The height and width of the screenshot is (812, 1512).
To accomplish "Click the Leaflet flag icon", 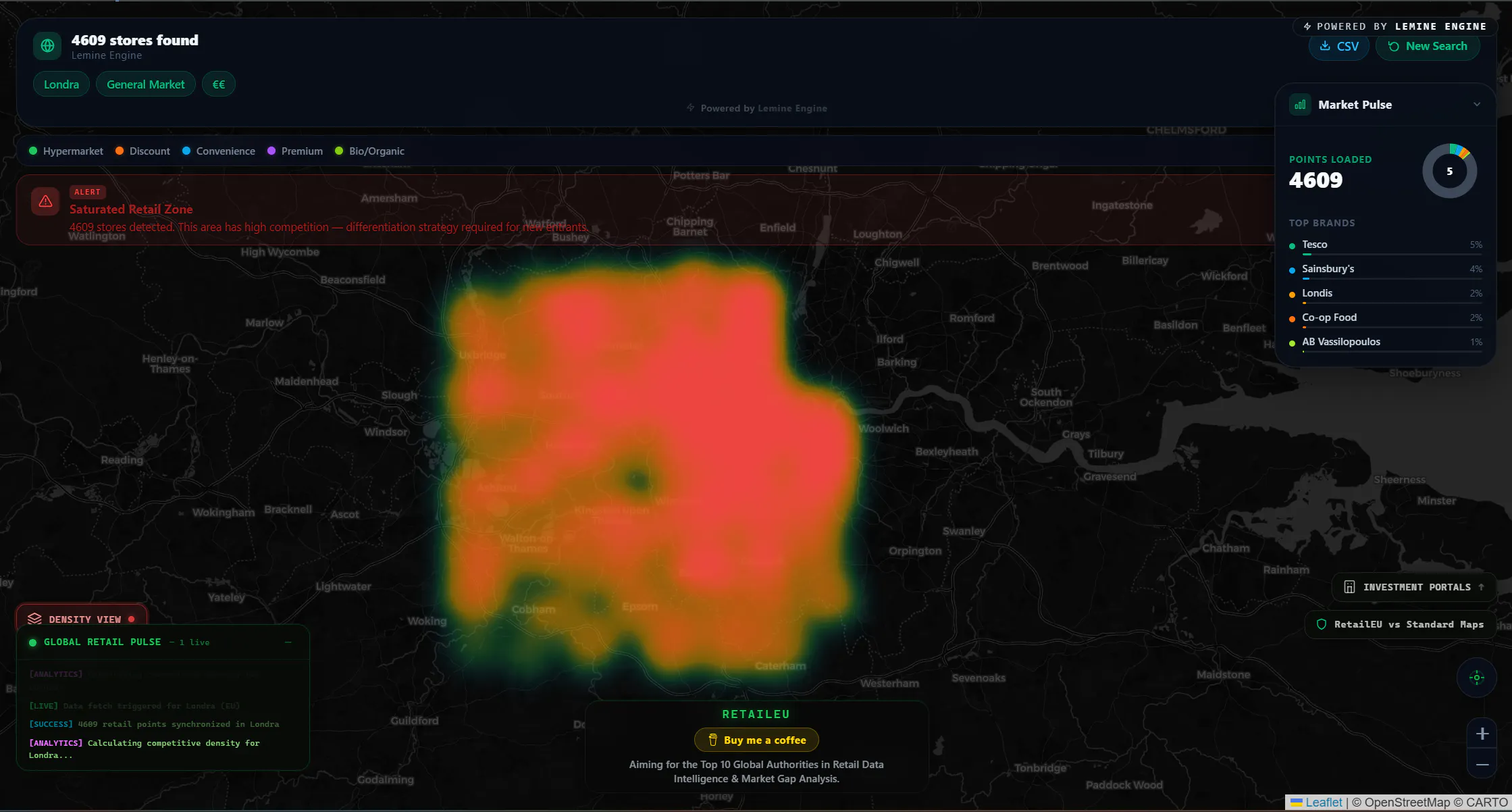I will (1297, 803).
